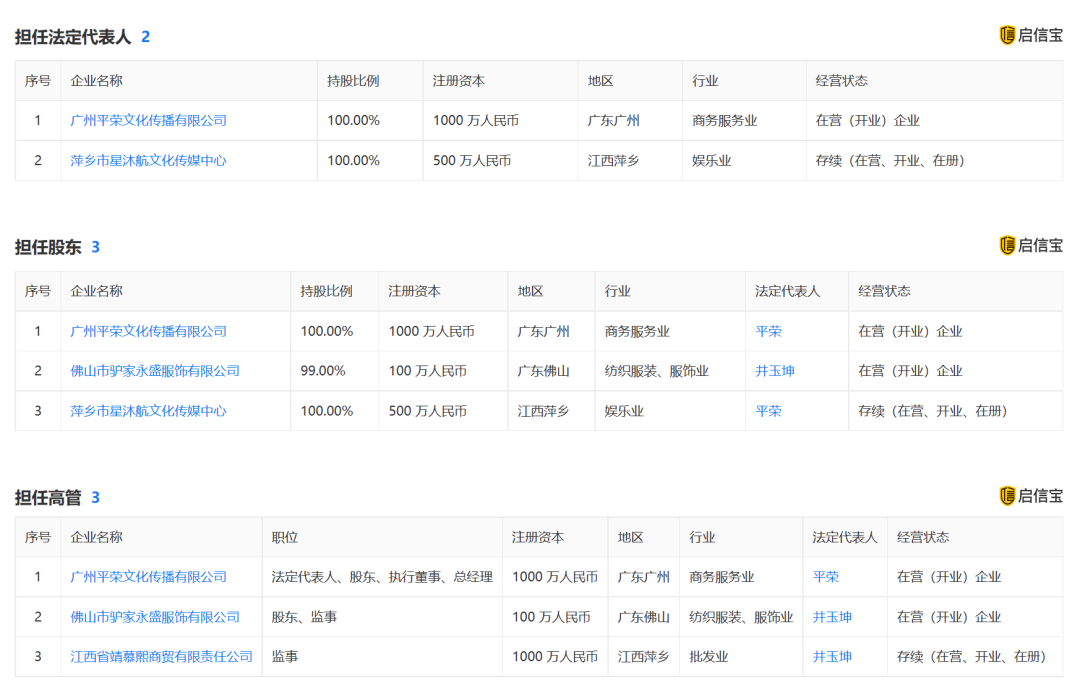Open 佛山市驴家永盛服饰有限公司 in the 担任高管 table

tap(155, 617)
